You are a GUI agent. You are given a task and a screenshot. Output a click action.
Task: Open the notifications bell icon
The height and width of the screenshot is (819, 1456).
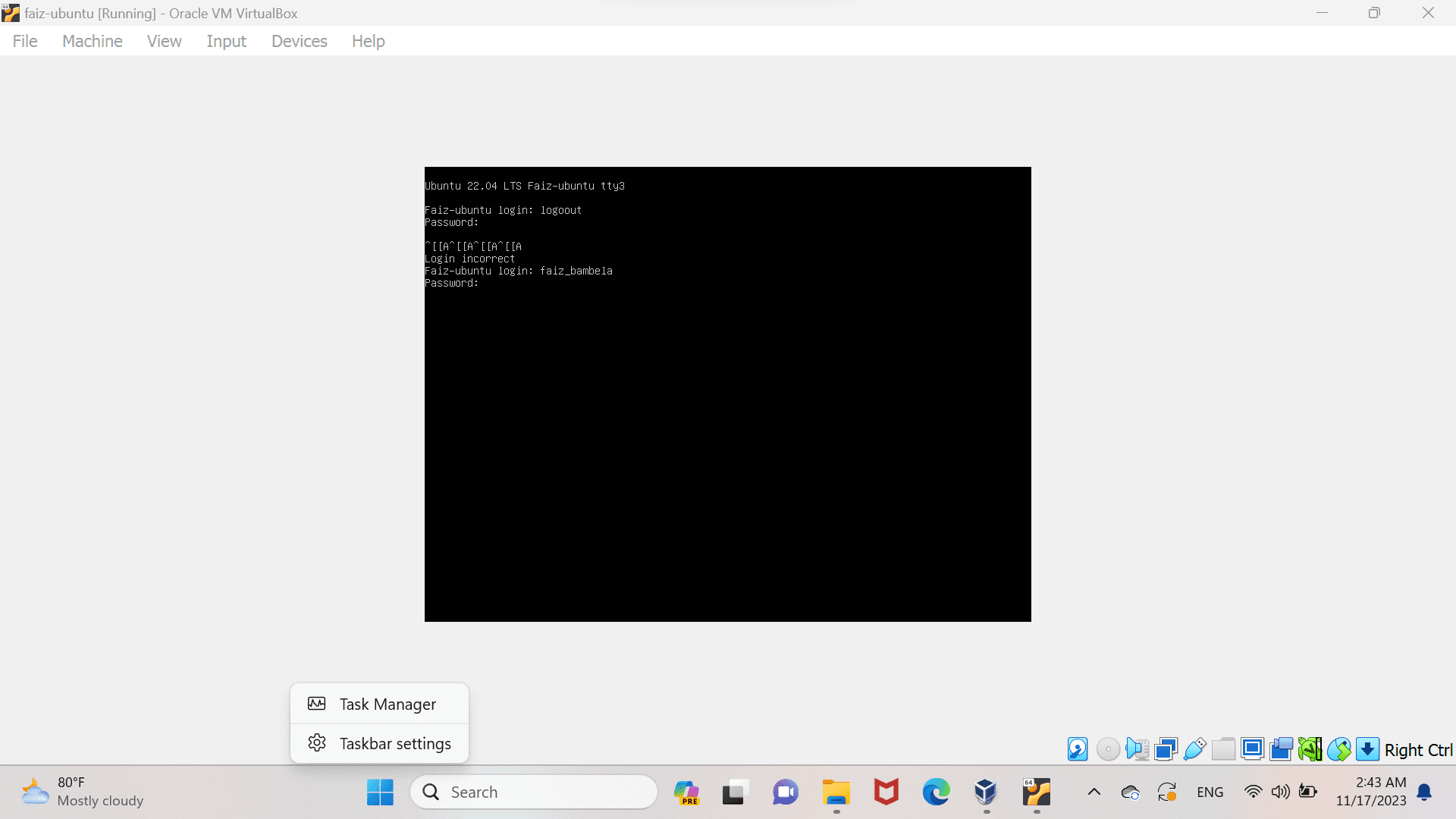click(1425, 792)
